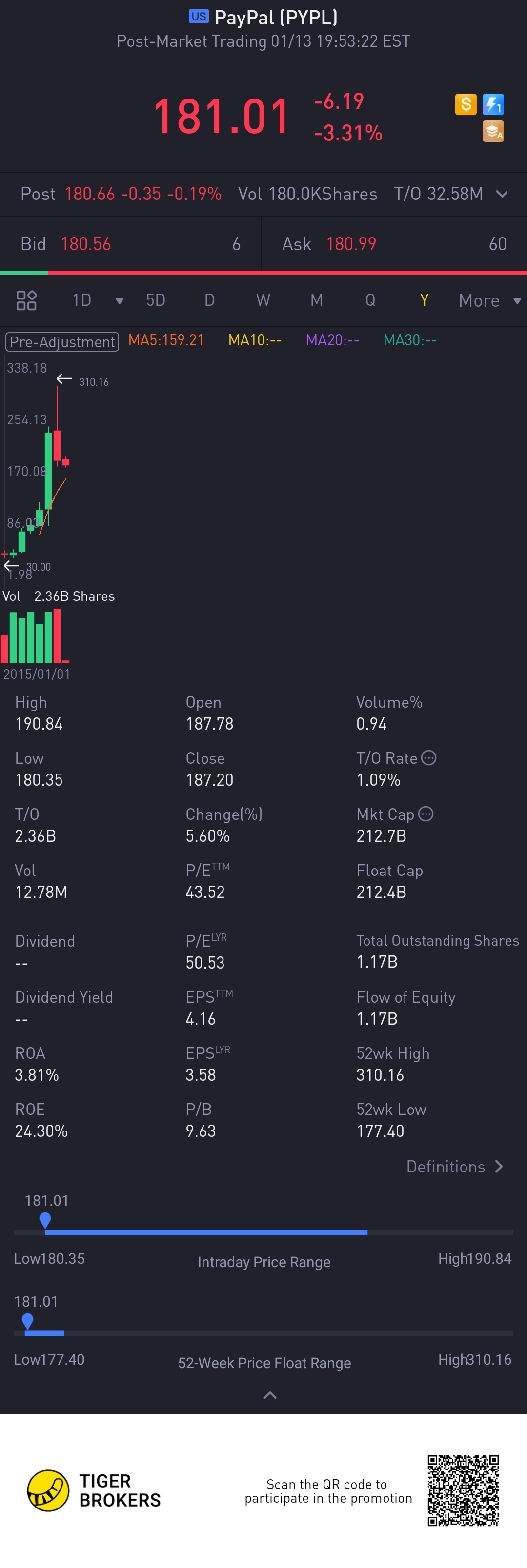Open the 1D timeframe dropdown arrow
This screenshot has height=1568, width=527.
coord(120,301)
